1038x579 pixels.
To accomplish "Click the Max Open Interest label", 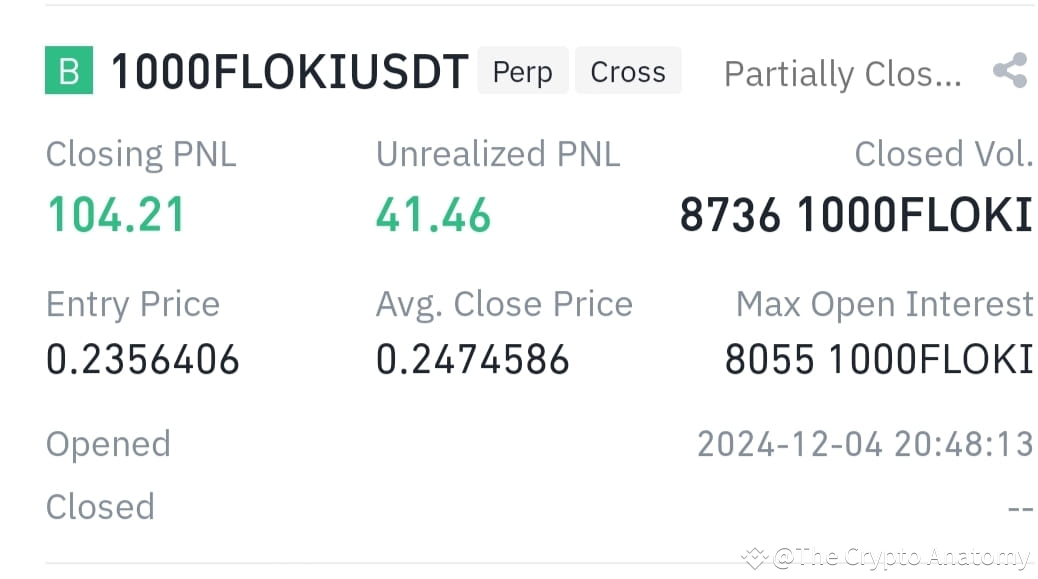I will 884,305.
